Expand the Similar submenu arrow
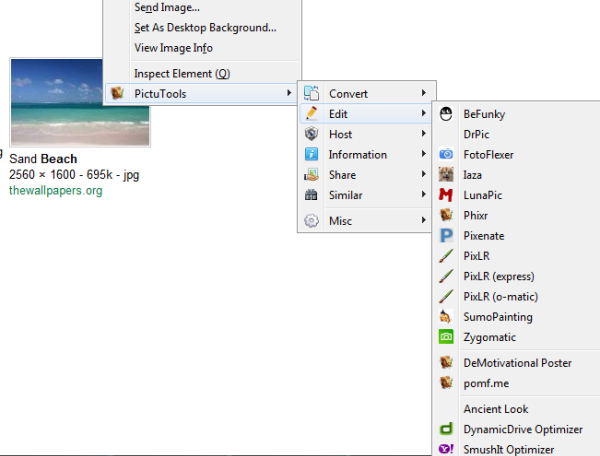The width and height of the screenshot is (600, 456). (x=424, y=195)
